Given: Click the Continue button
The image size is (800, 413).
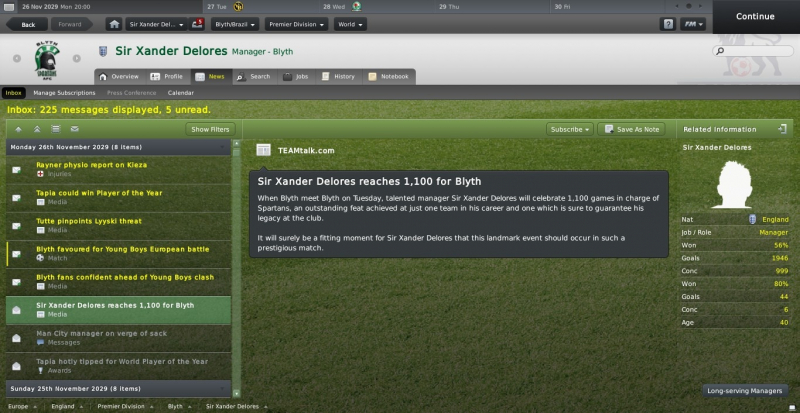Looking at the screenshot, I should tap(755, 16).
